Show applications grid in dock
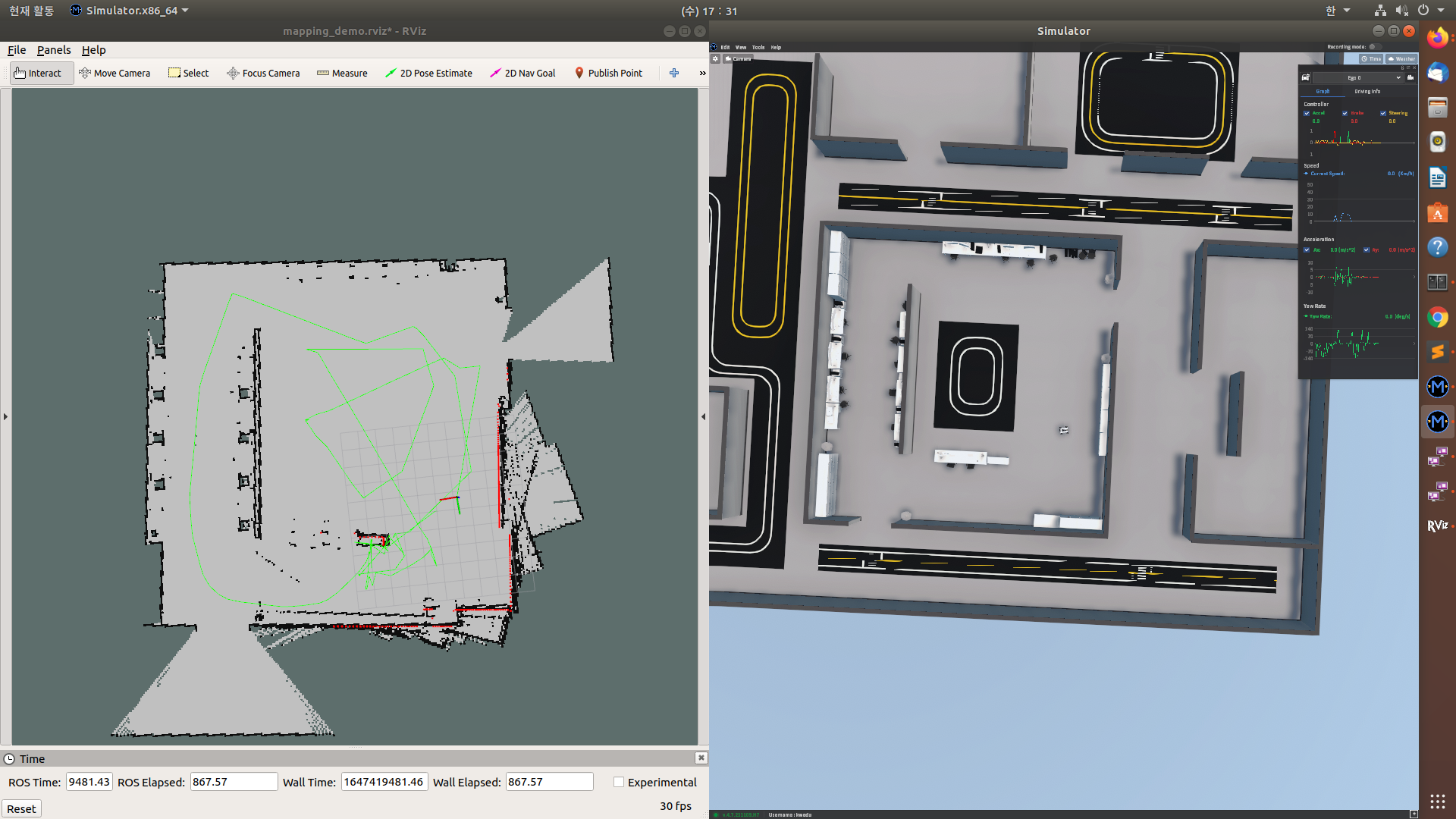This screenshot has height=819, width=1456. (1437, 801)
